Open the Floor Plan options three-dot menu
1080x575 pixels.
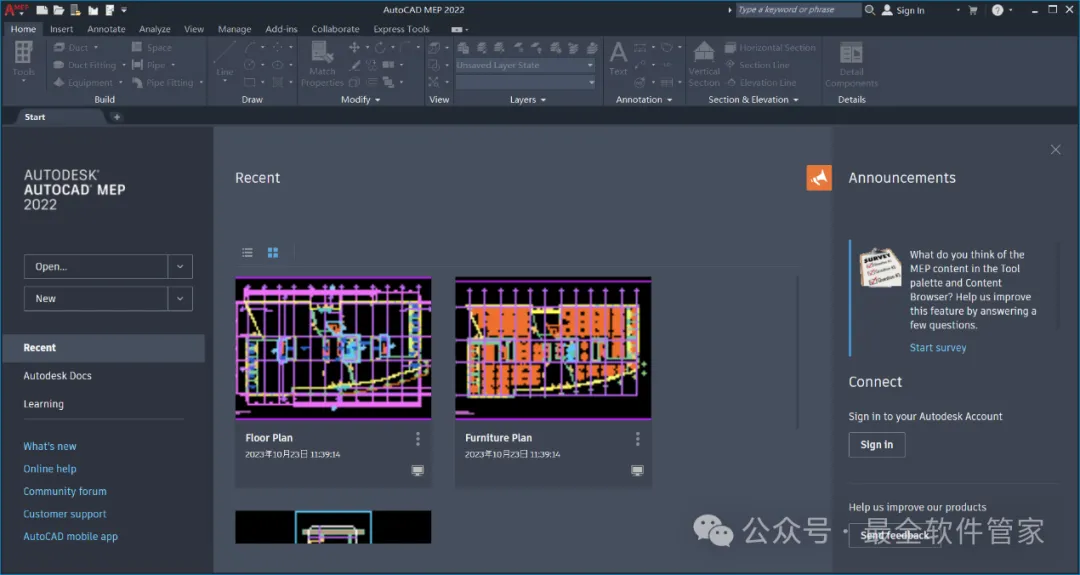(x=417, y=439)
